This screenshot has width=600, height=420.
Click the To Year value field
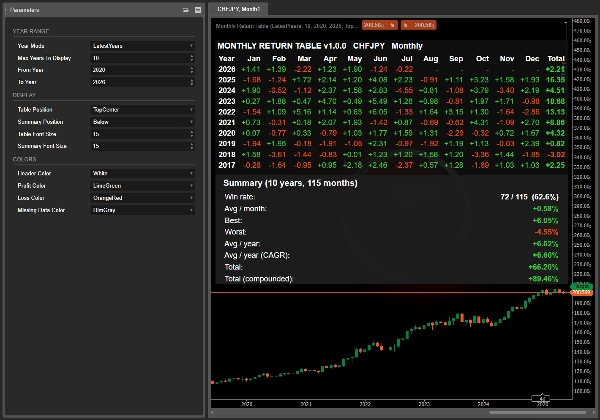(140, 82)
